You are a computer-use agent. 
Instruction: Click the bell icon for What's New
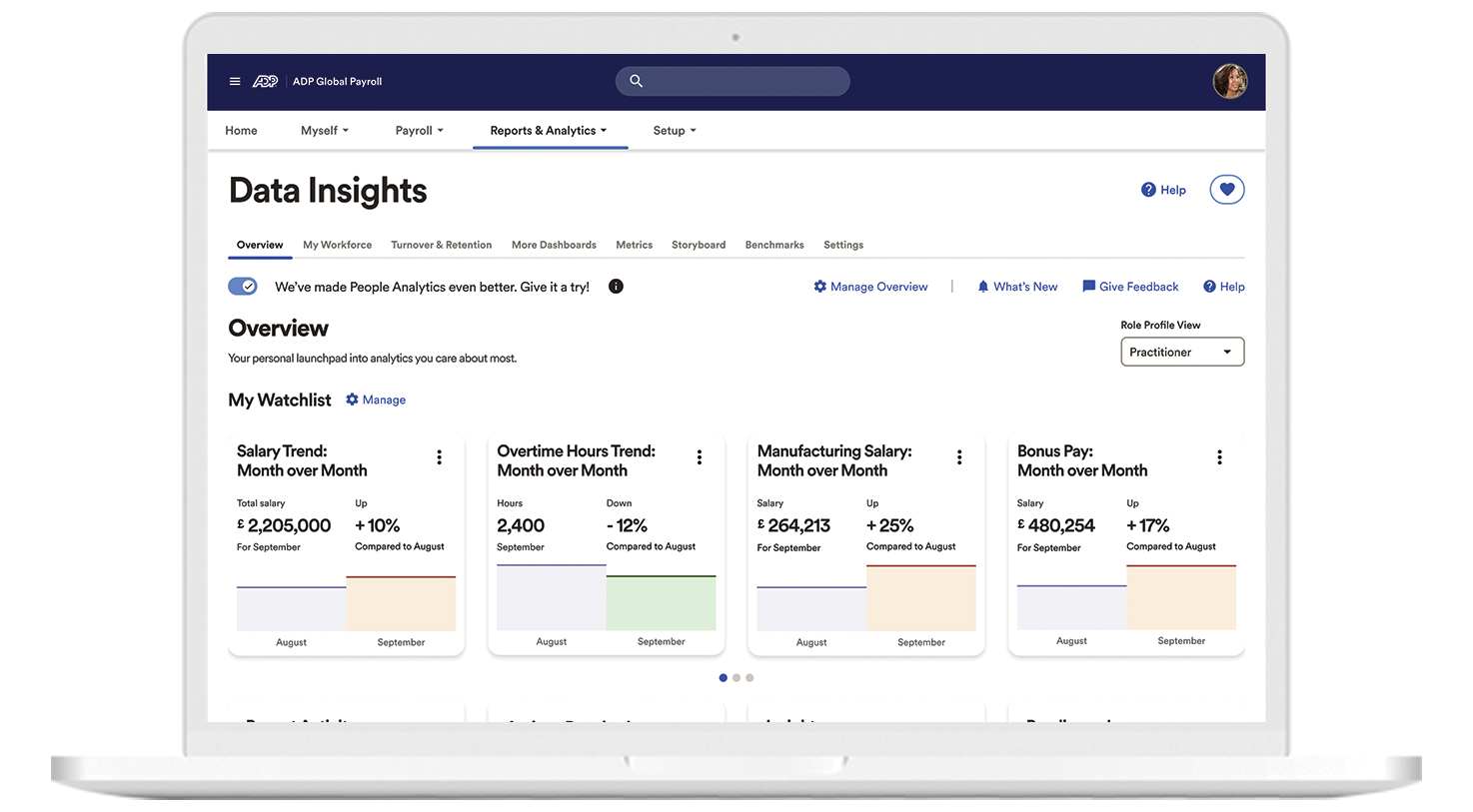coord(983,287)
